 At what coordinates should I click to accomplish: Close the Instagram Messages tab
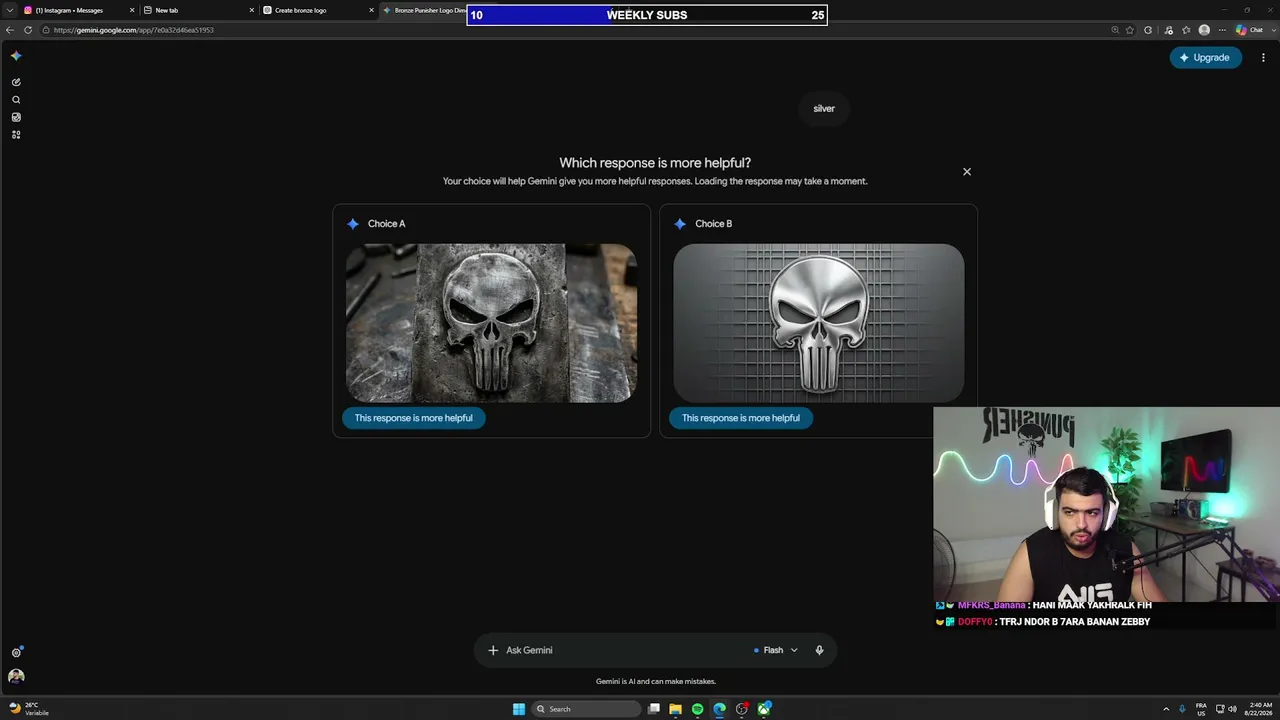click(x=132, y=10)
